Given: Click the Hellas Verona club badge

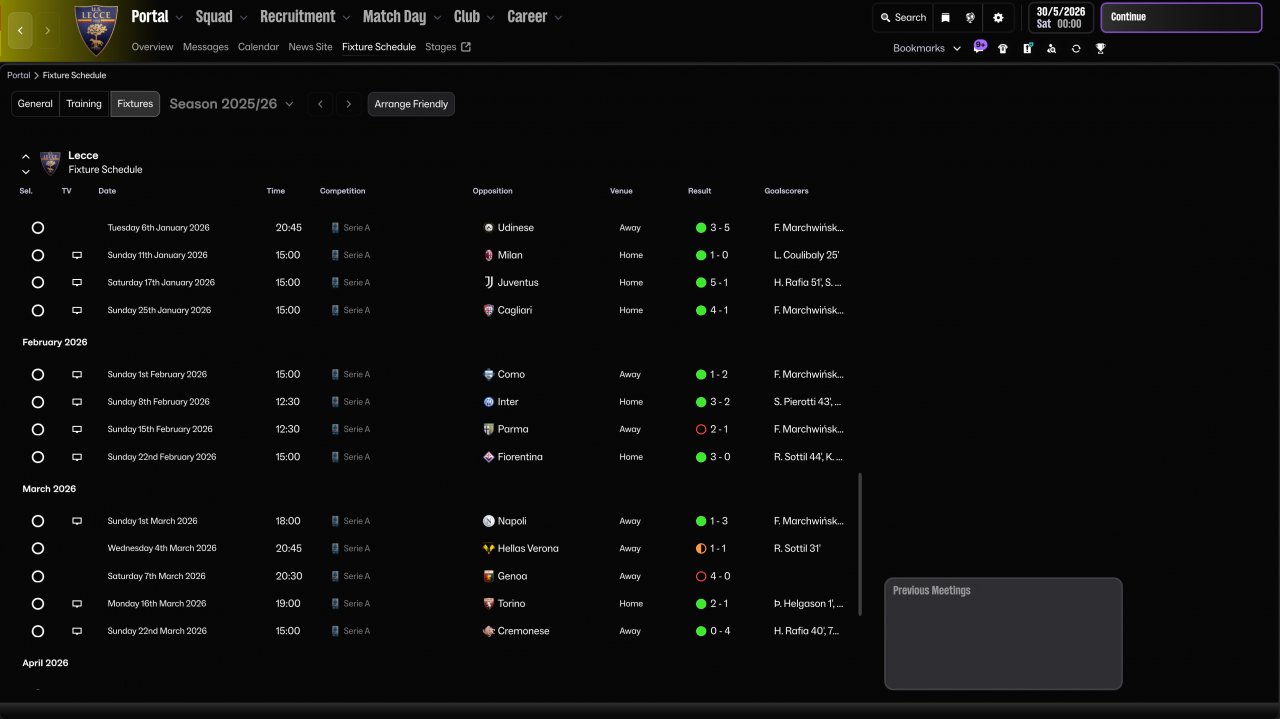Looking at the screenshot, I should point(488,549).
